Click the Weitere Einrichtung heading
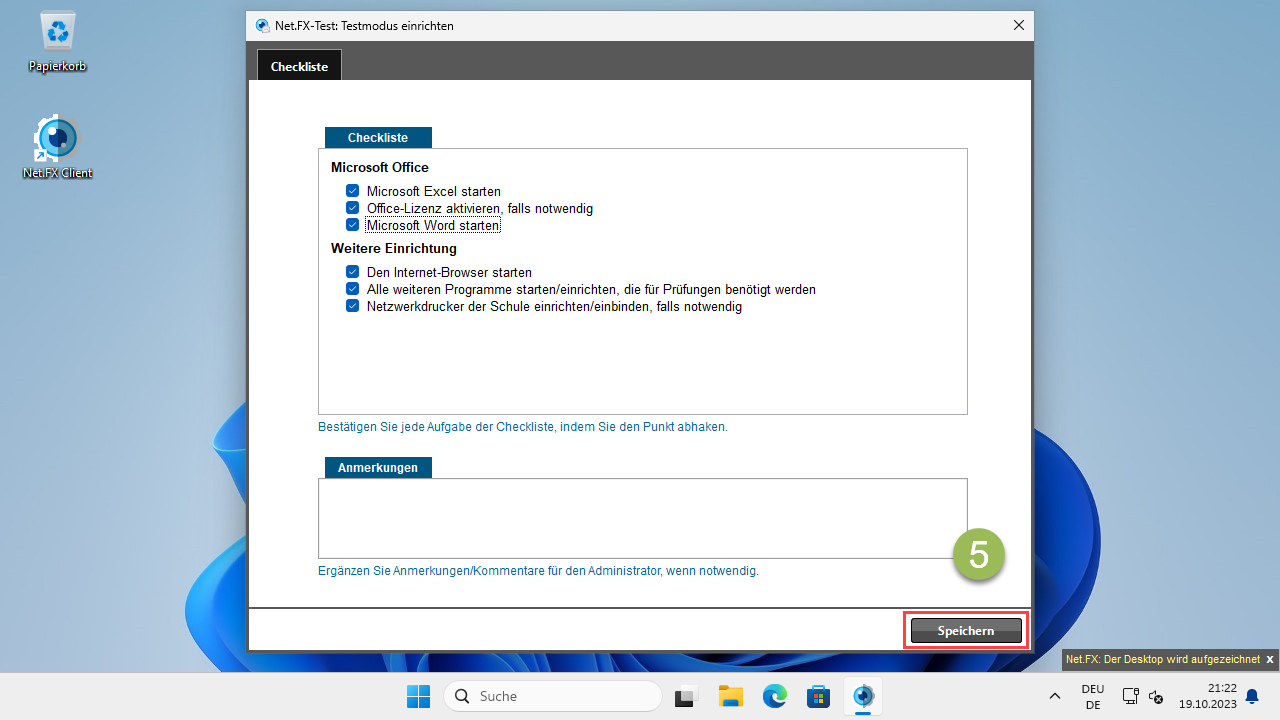This screenshot has width=1280, height=720. (394, 249)
